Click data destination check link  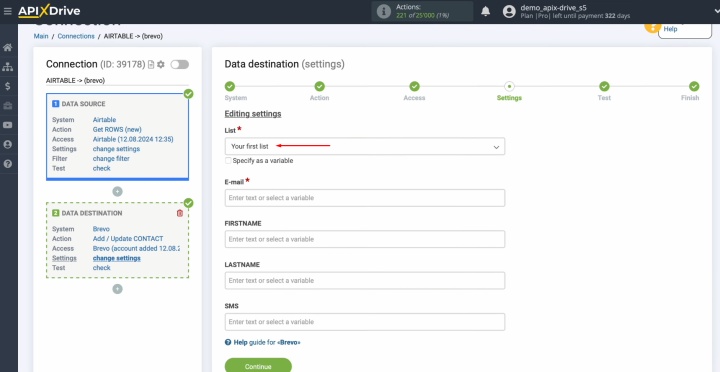tap(101, 268)
